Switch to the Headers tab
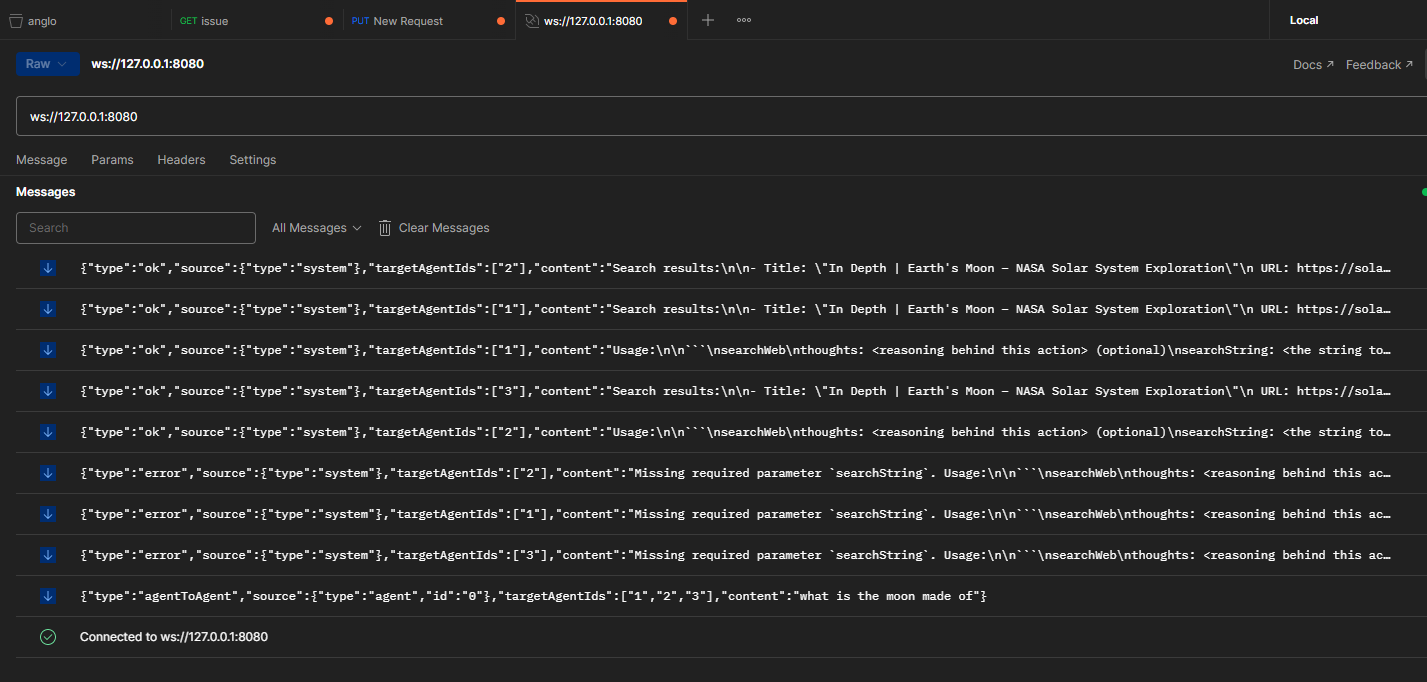 pyautogui.click(x=181, y=160)
